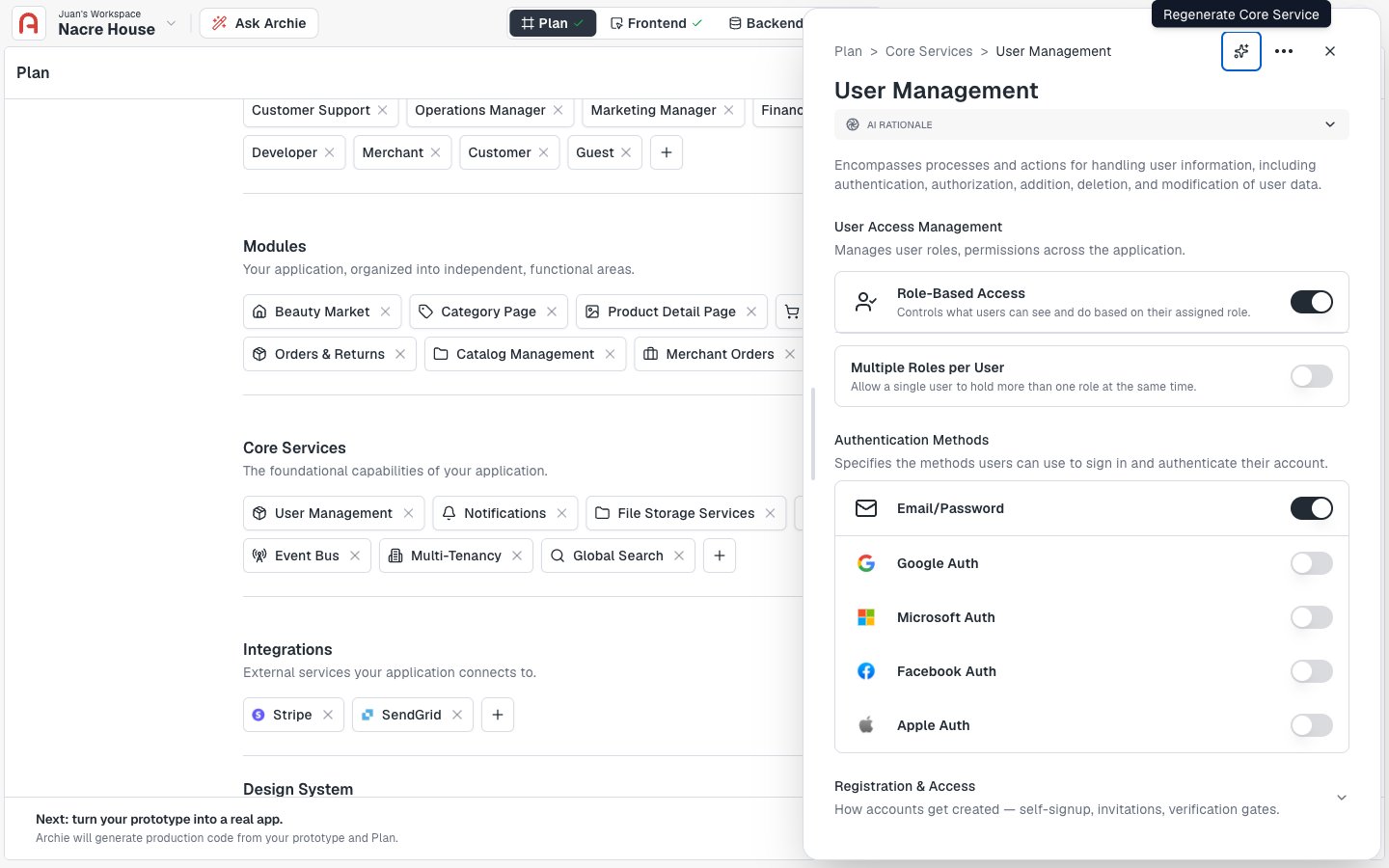
Task: Enable Google Auth toggle
Action: pyautogui.click(x=1312, y=563)
